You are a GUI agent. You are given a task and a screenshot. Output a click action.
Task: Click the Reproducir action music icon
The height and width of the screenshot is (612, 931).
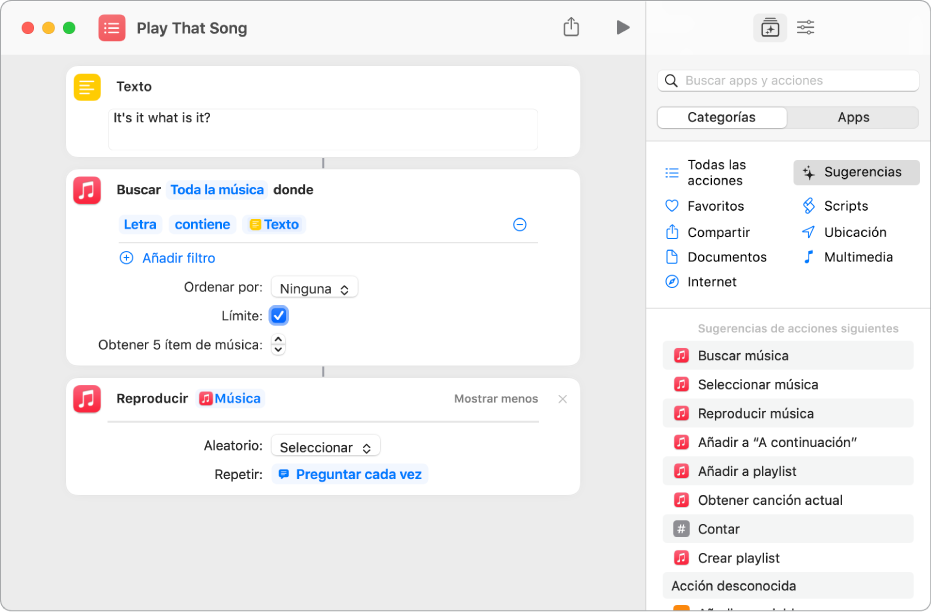click(x=87, y=399)
